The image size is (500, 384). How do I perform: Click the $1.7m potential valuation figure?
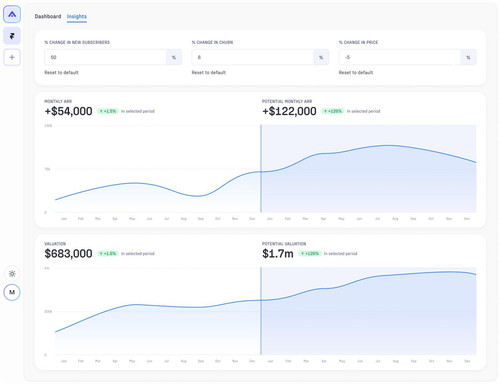click(278, 254)
